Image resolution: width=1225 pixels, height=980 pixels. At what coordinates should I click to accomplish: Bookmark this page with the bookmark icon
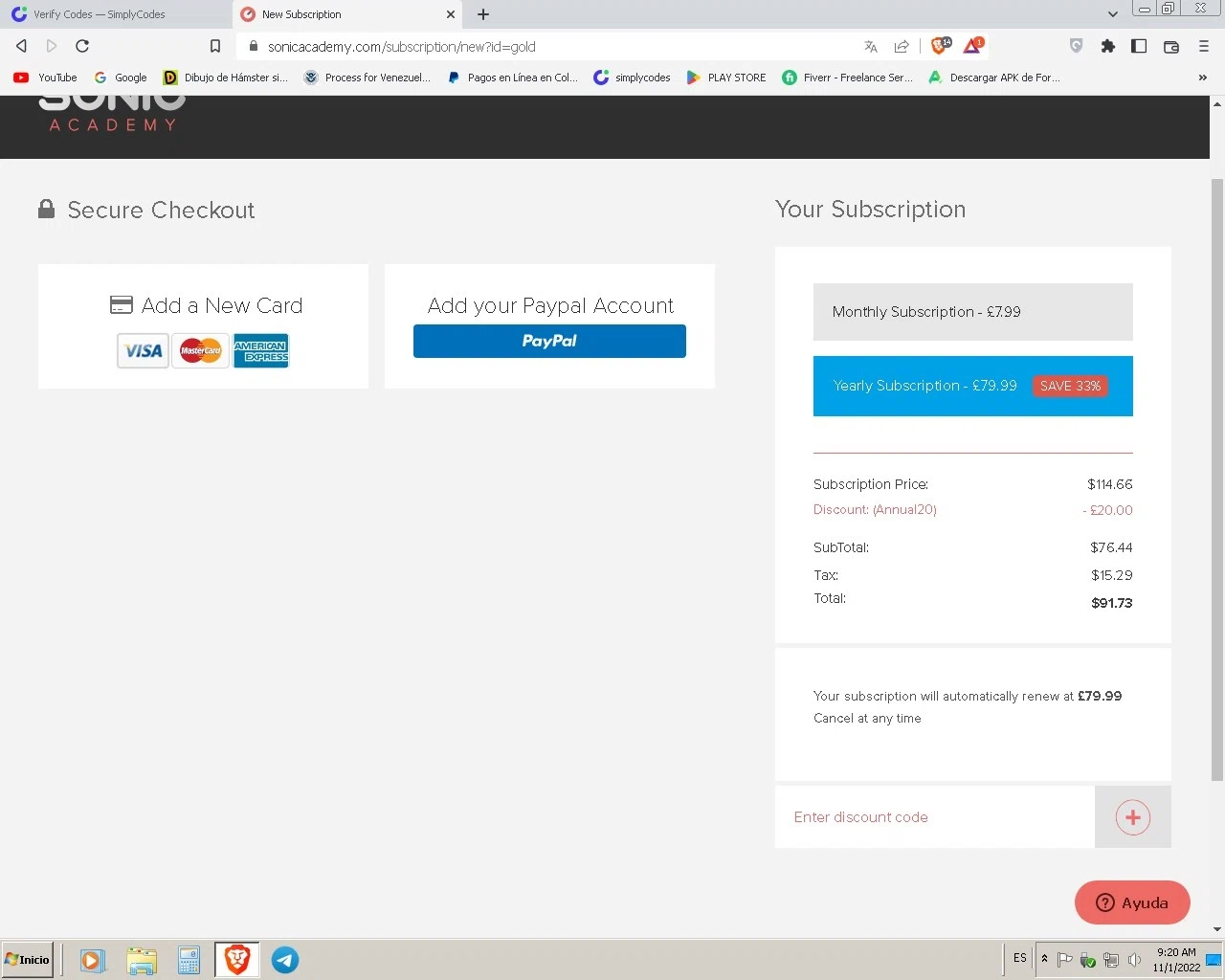point(215,46)
